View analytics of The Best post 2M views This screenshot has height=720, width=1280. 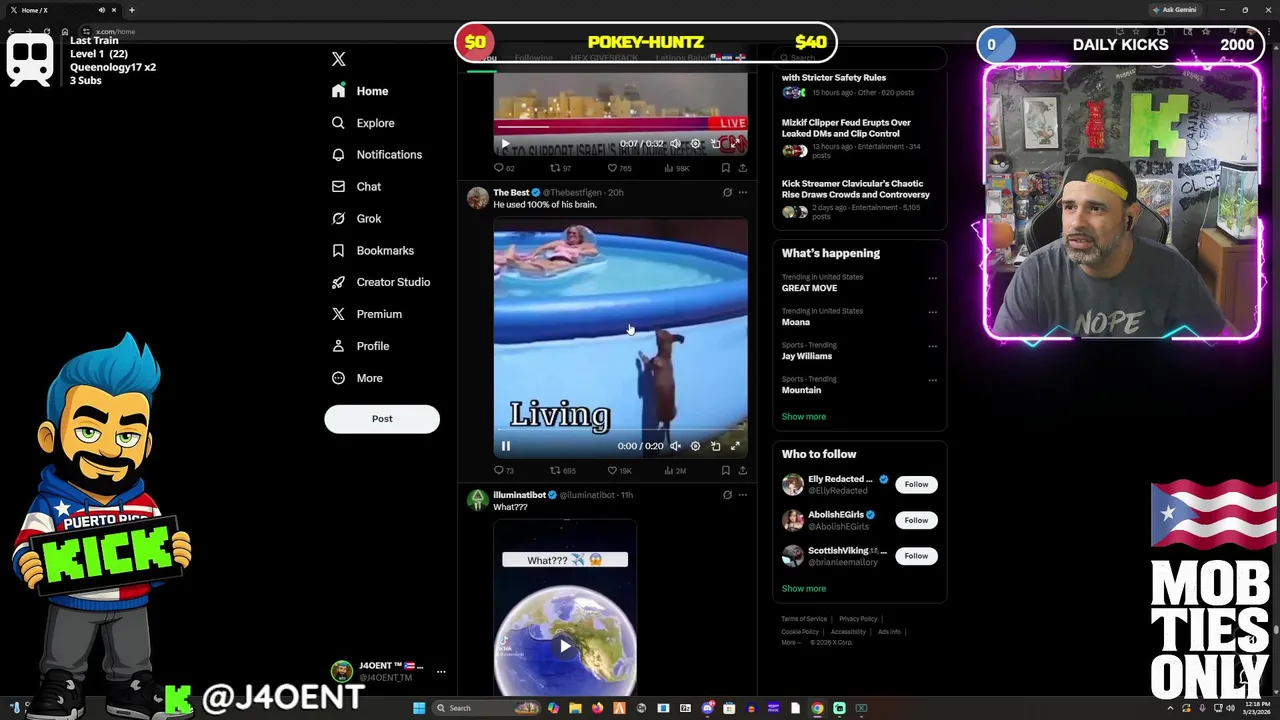675,471
